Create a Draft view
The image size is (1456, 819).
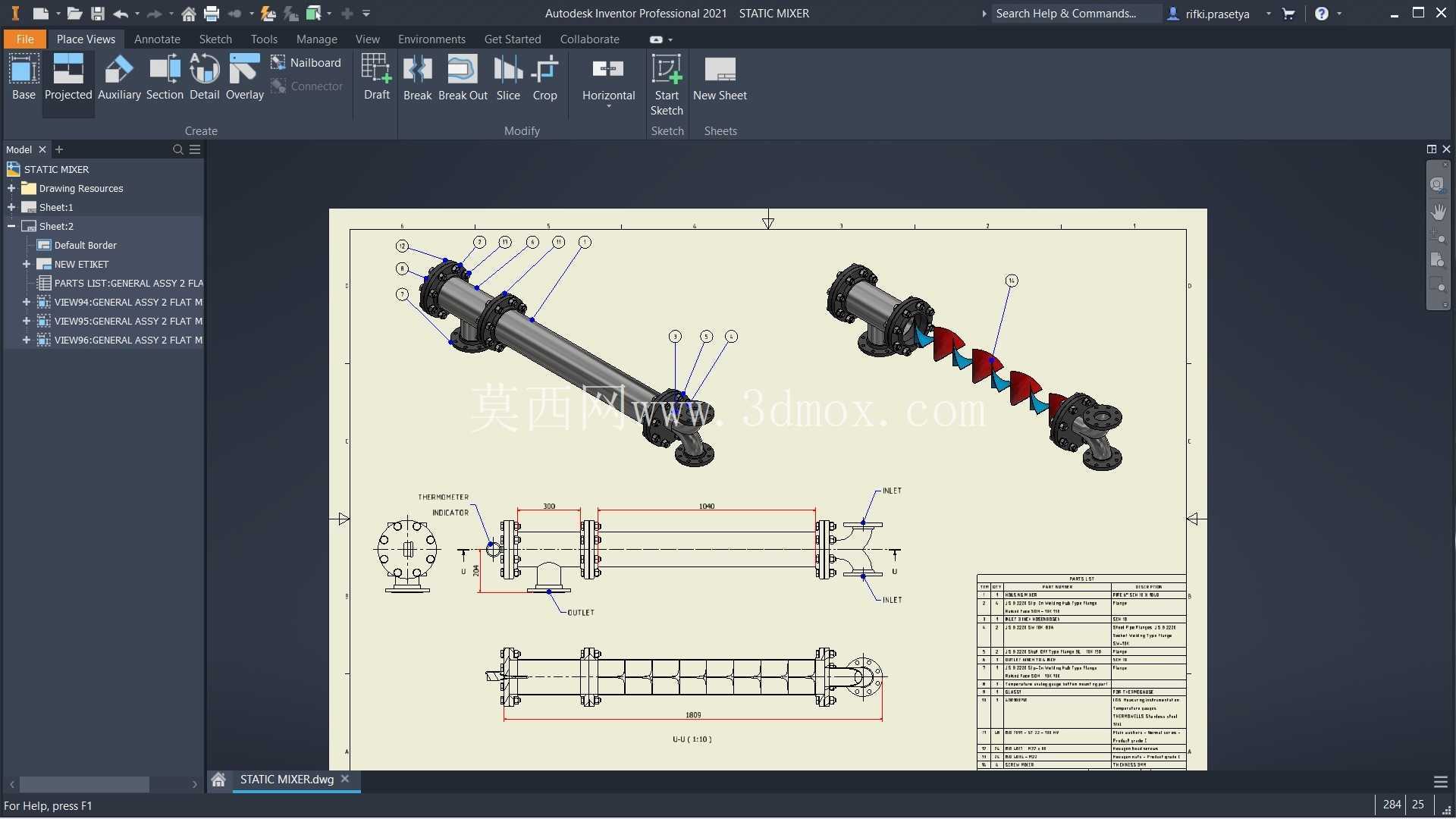pyautogui.click(x=376, y=77)
